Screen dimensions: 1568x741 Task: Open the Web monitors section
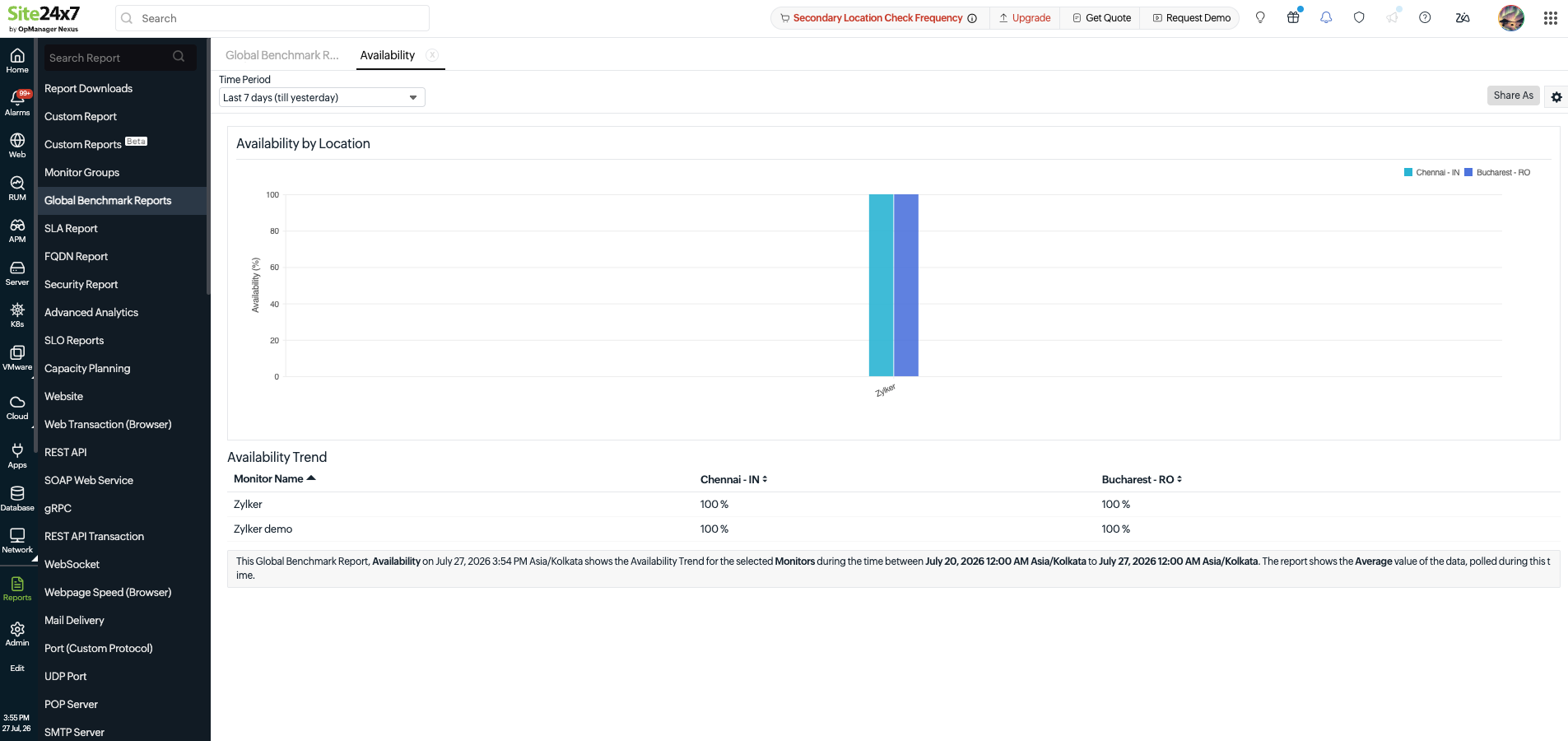(x=17, y=145)
